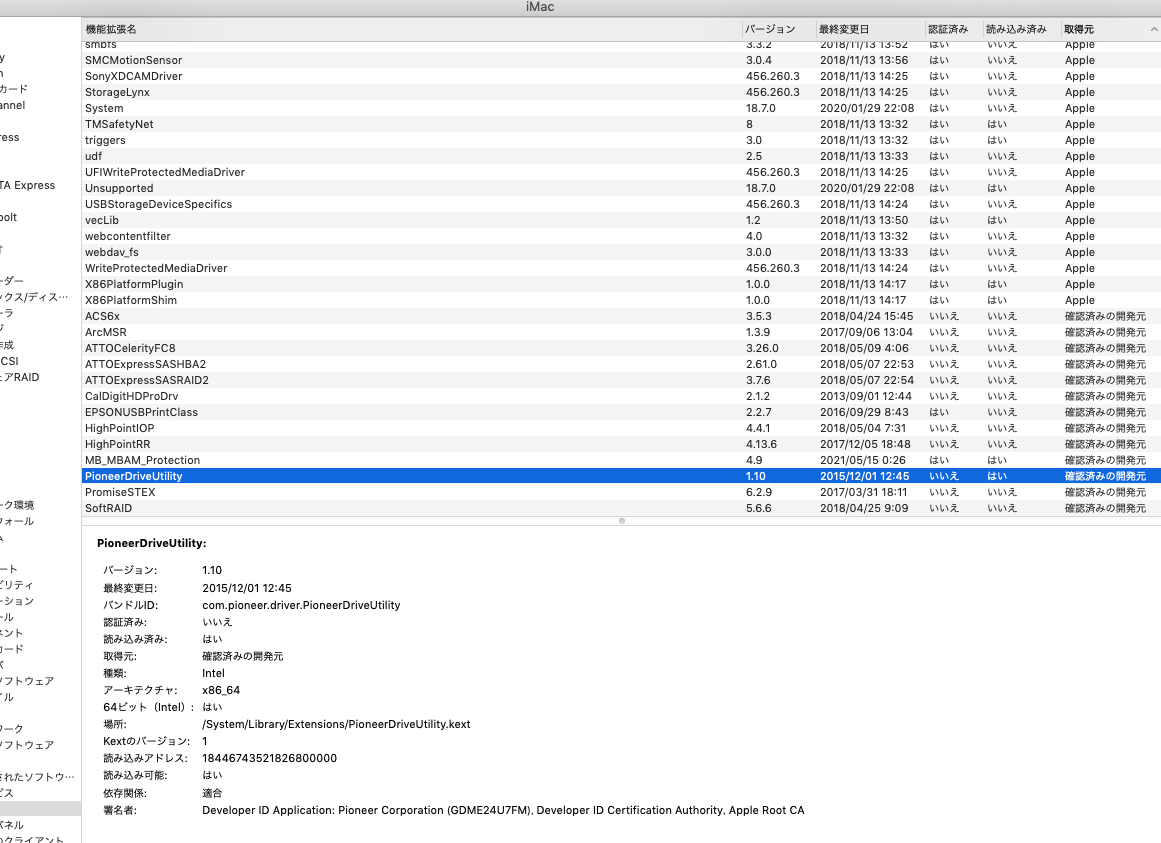
Task: Click the 認証済み column header
Action: (x=947, y=30)
